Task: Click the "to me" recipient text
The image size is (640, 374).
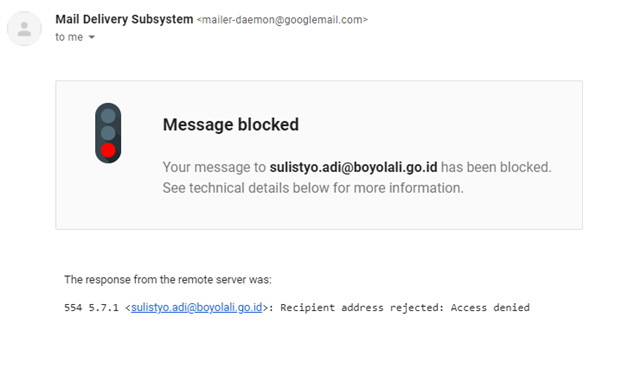Action: [x=69, y=37]
